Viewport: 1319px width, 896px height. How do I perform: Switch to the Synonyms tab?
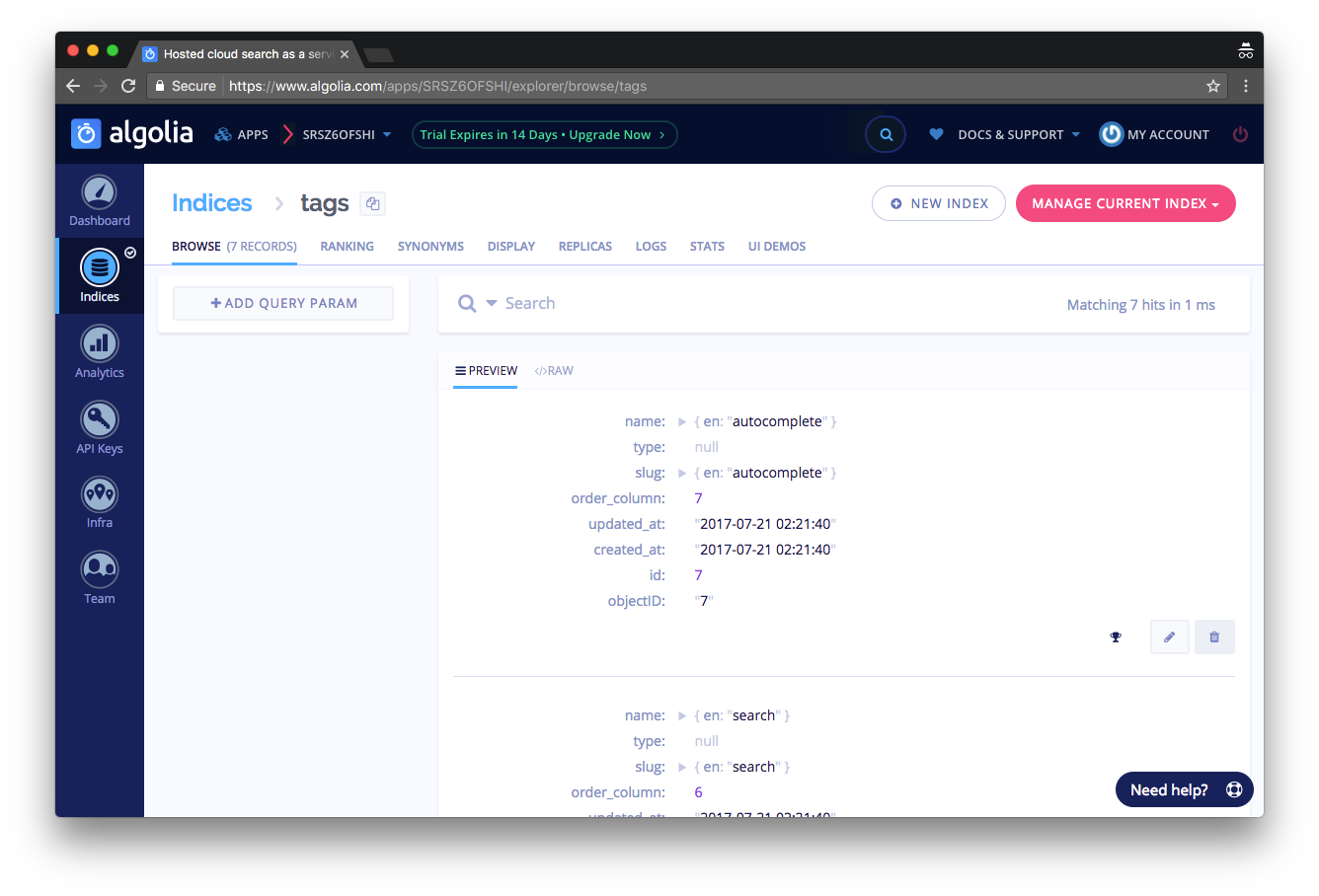(430, 247)
